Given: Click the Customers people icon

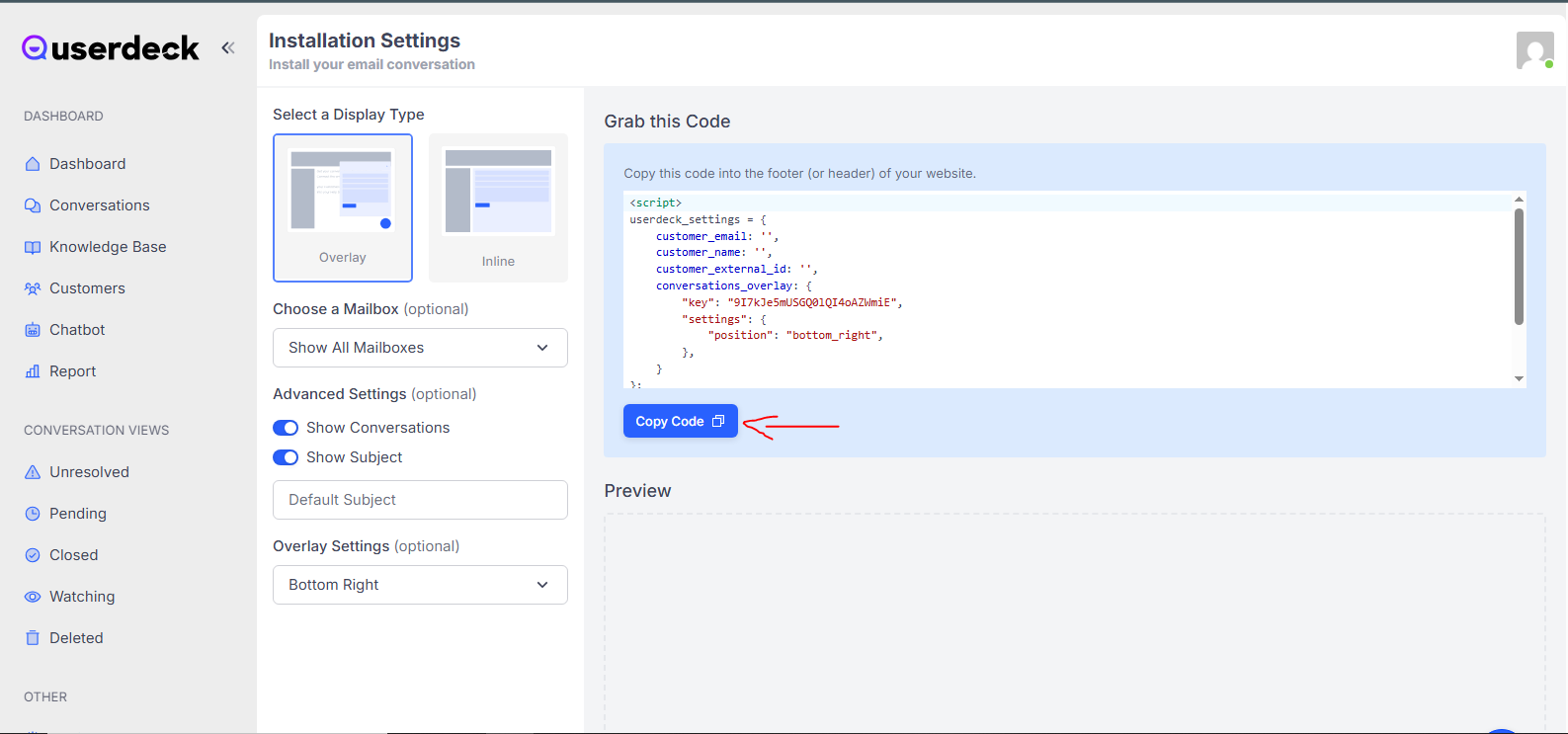Looking at the screenshot, I should [x=33, y=288].
